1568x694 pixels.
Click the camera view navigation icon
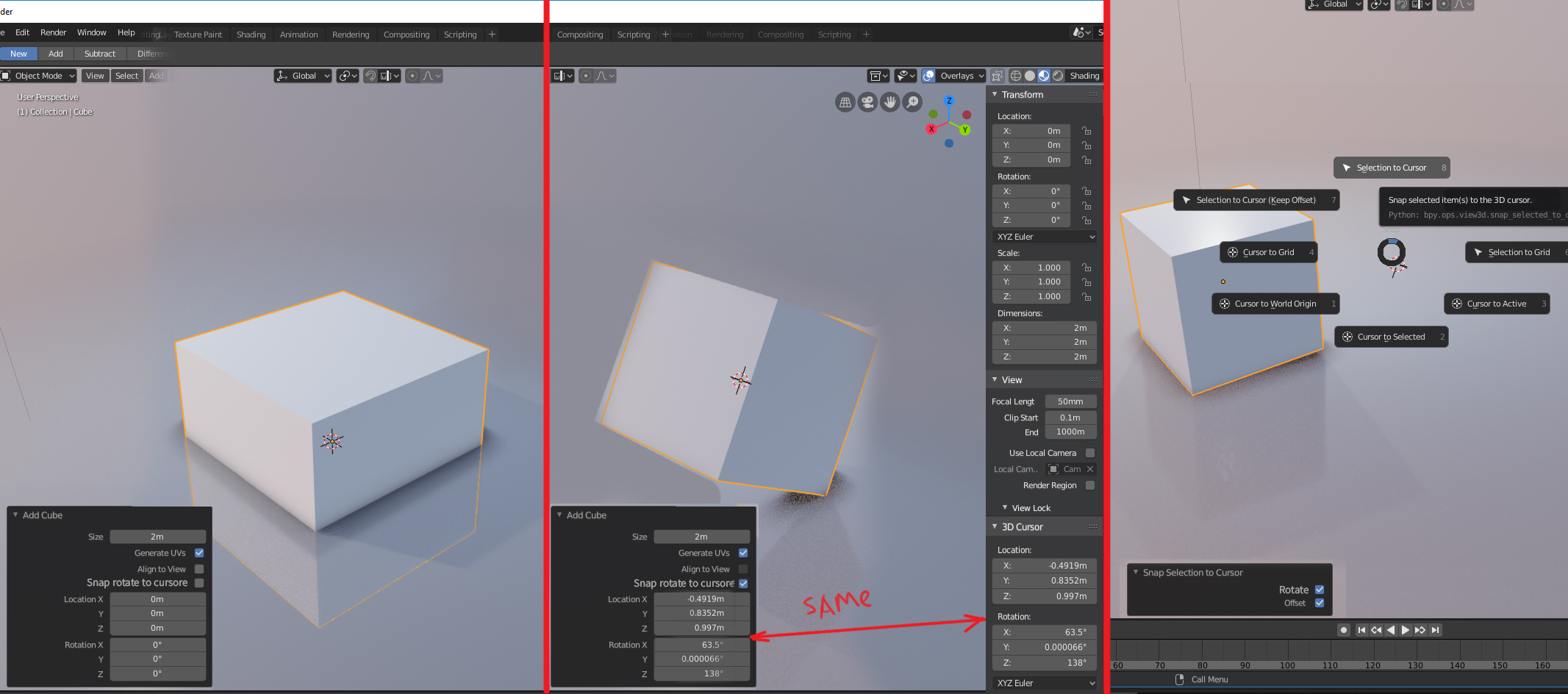(868, 102)
